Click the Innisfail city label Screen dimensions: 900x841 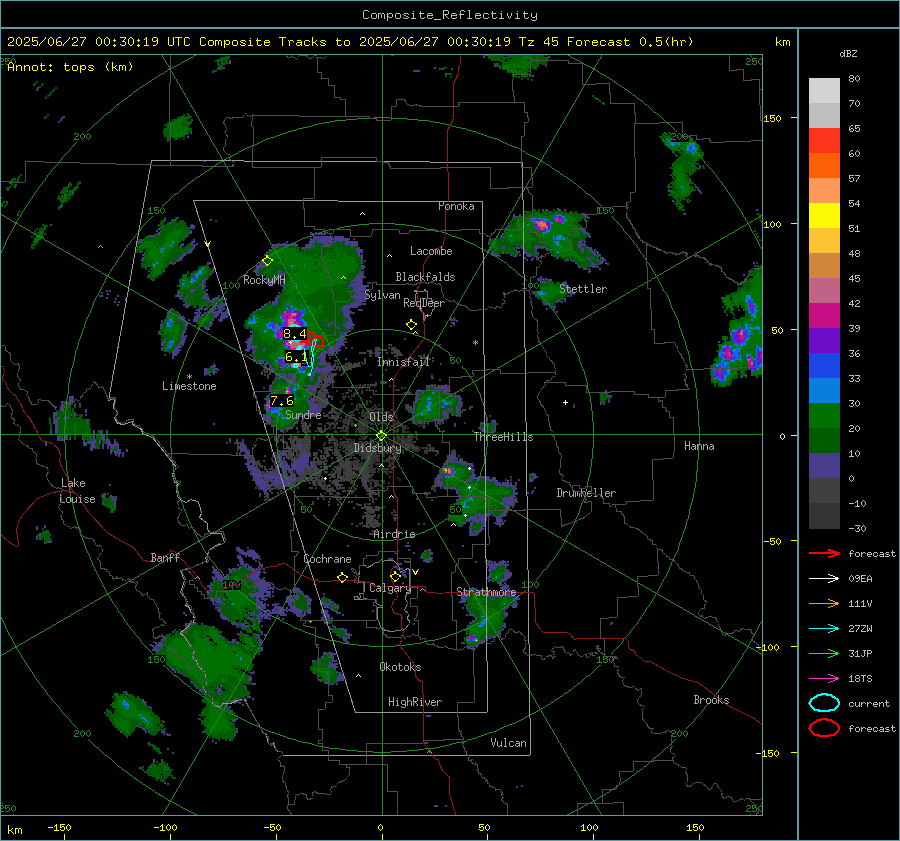[403, 362]
